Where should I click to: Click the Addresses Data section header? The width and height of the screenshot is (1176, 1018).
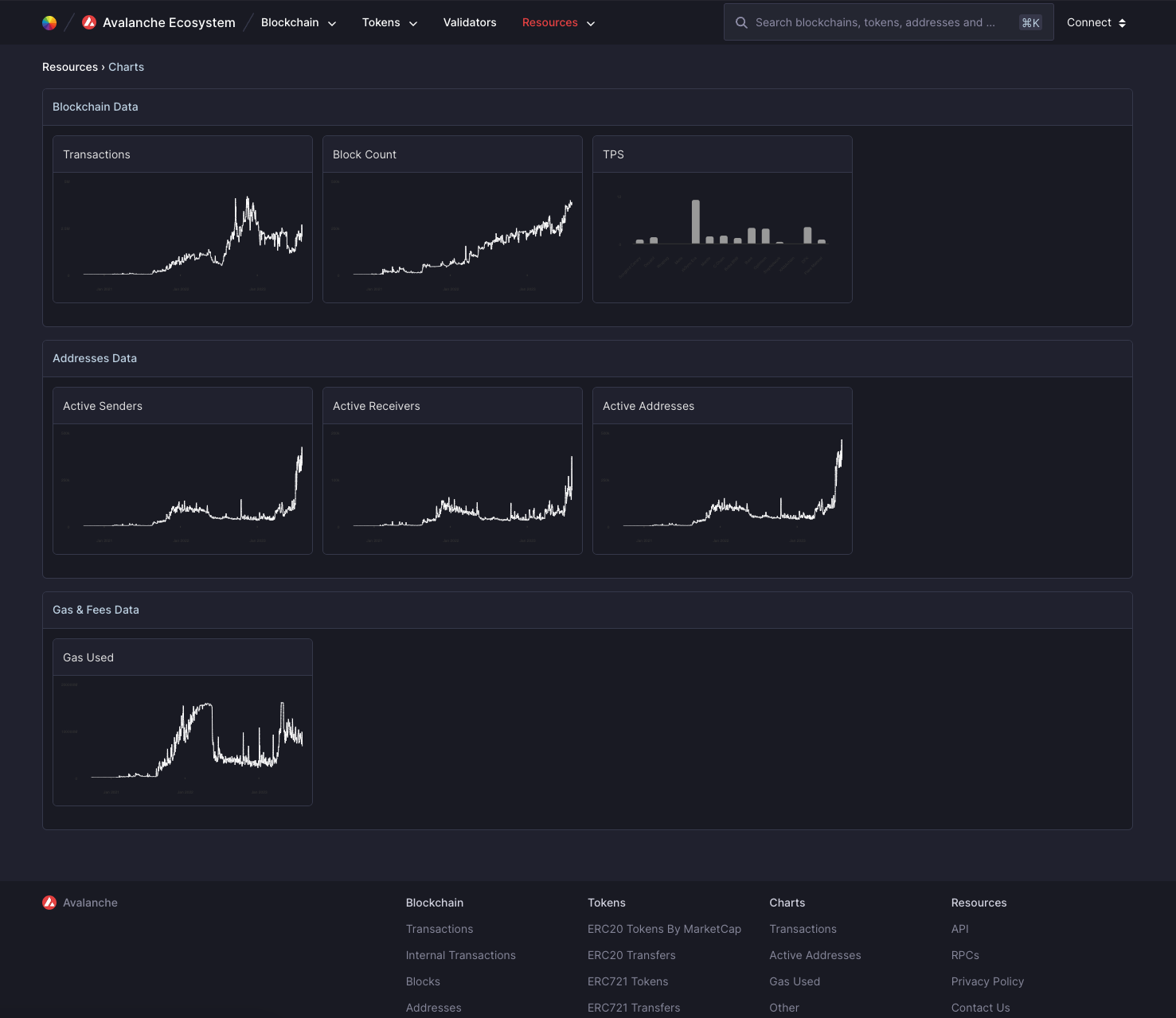(x=588, y=358)
